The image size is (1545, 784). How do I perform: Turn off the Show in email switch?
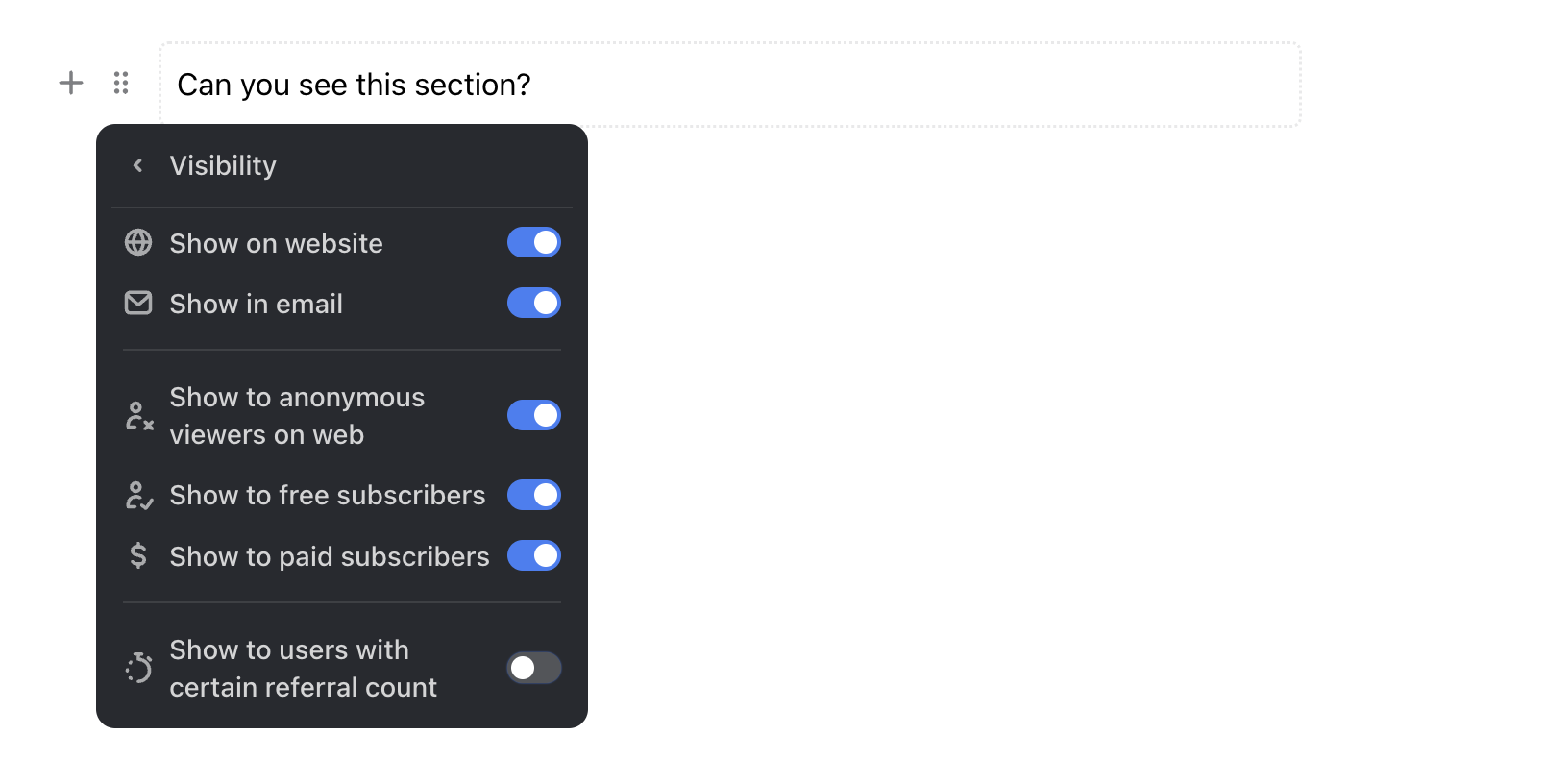pos(534,303)
